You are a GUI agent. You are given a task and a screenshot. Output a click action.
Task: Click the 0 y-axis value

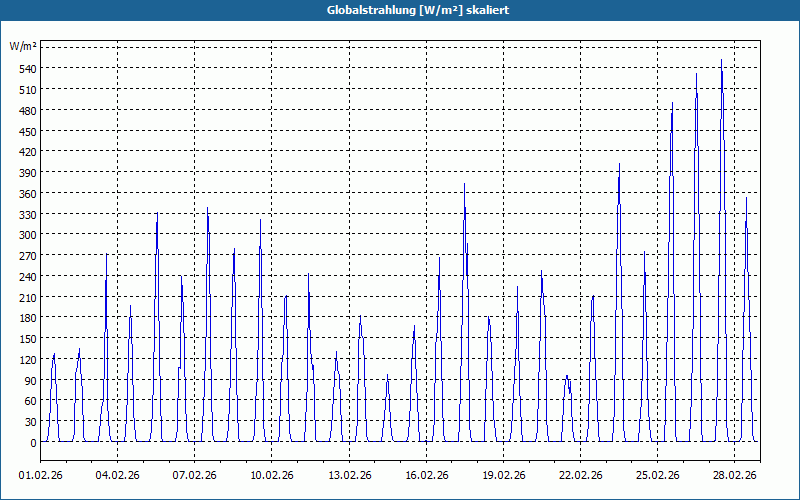tap(34, 443)
